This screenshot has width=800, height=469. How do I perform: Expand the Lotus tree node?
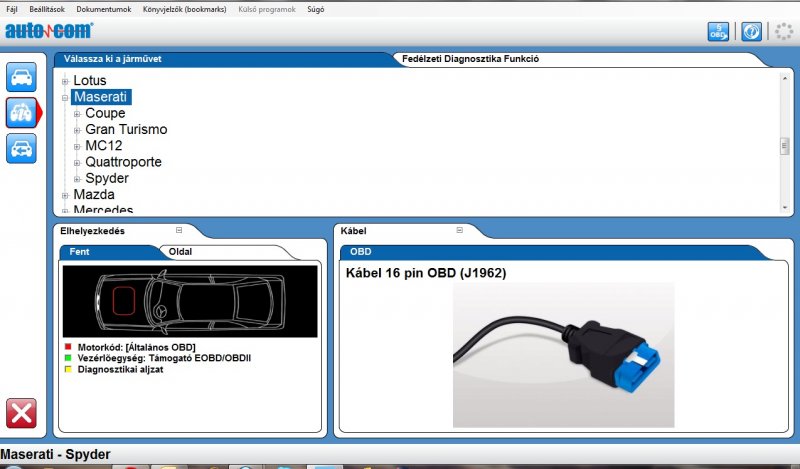(65, 81)
